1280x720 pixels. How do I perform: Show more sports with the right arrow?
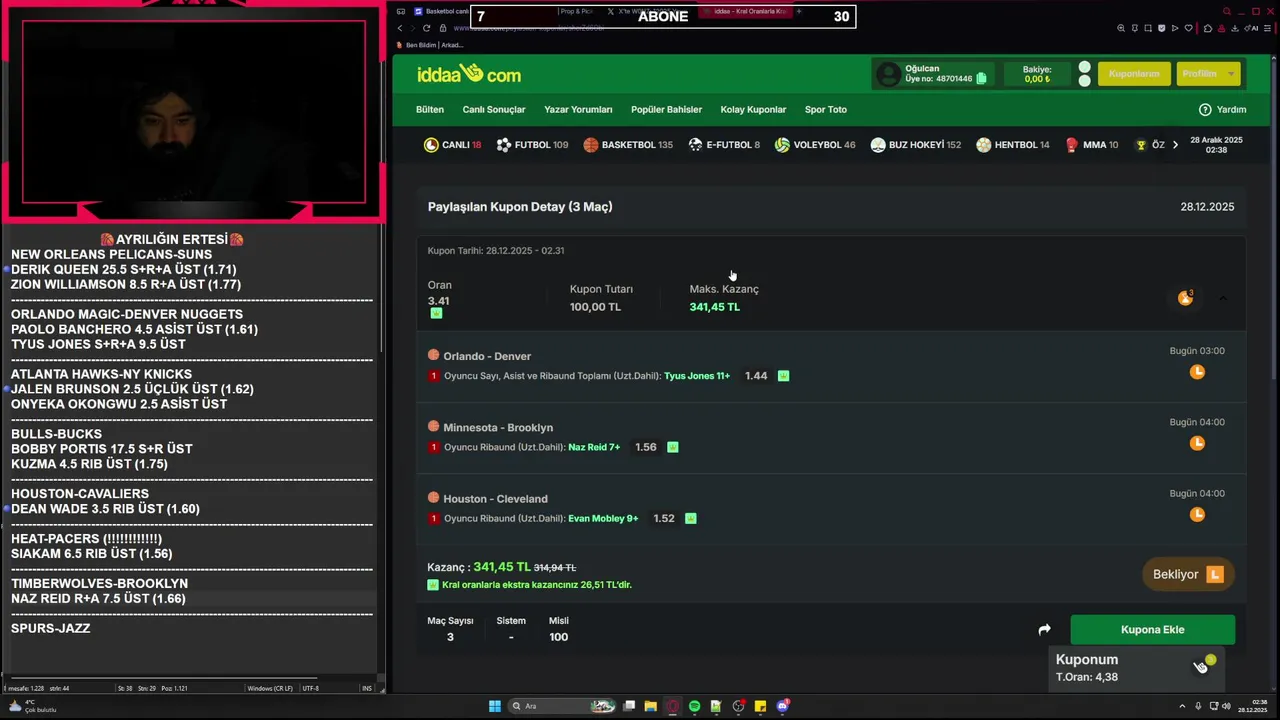click(x=1175, y=145)
